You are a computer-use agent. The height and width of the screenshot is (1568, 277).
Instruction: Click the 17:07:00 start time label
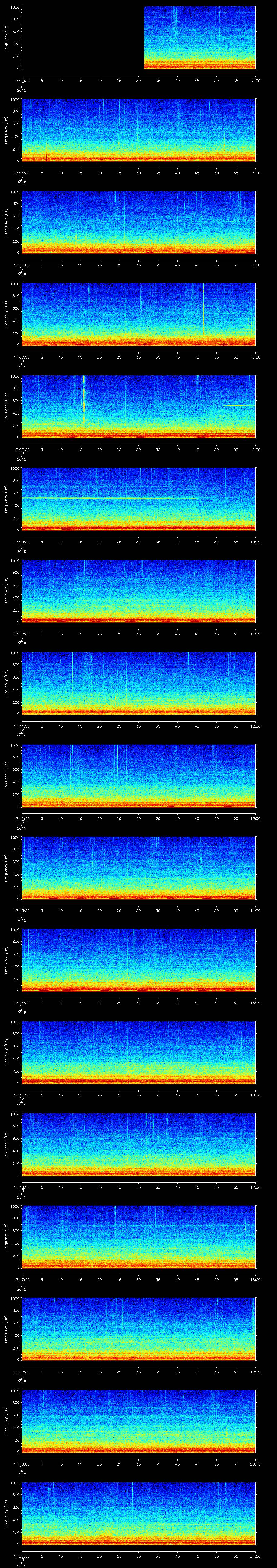point(21,357)
